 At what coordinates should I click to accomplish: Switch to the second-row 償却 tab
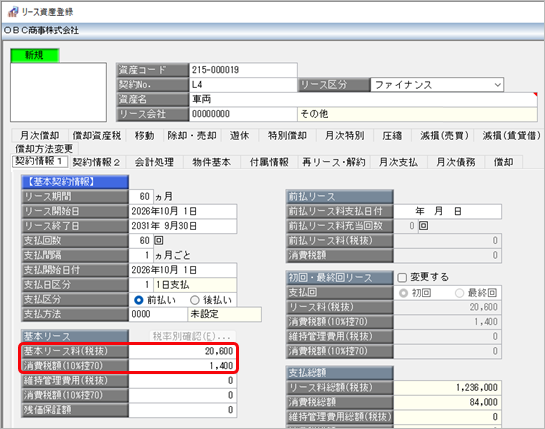[503, 162]
